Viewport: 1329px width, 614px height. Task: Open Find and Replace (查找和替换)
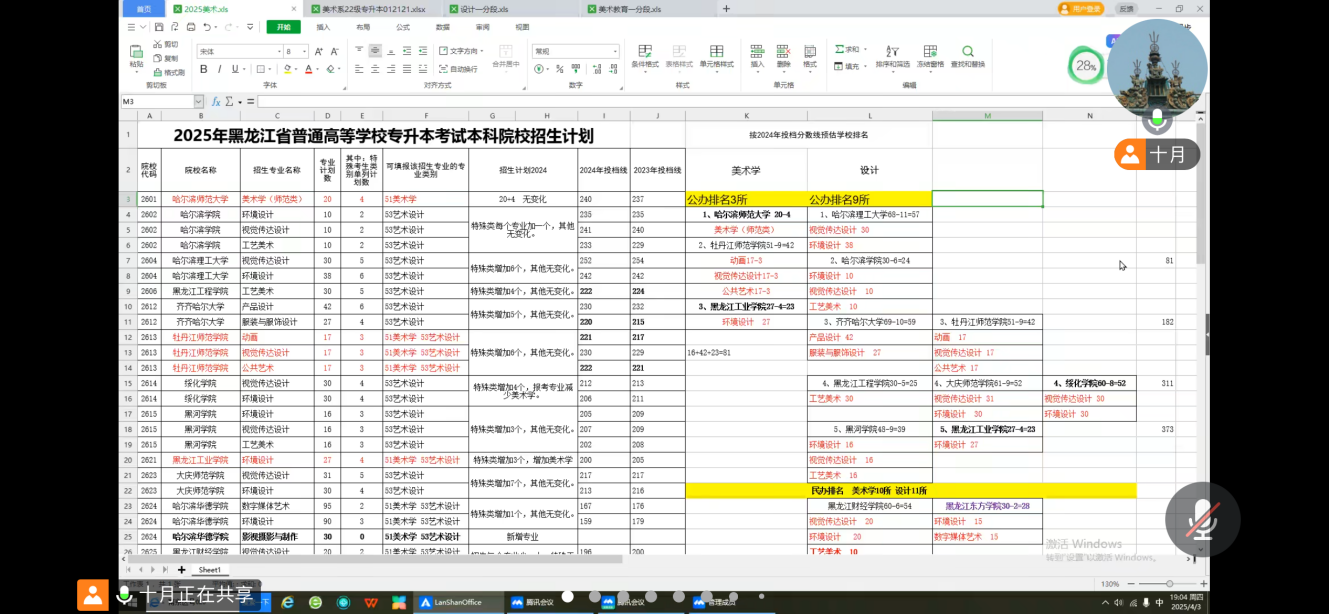967,57
